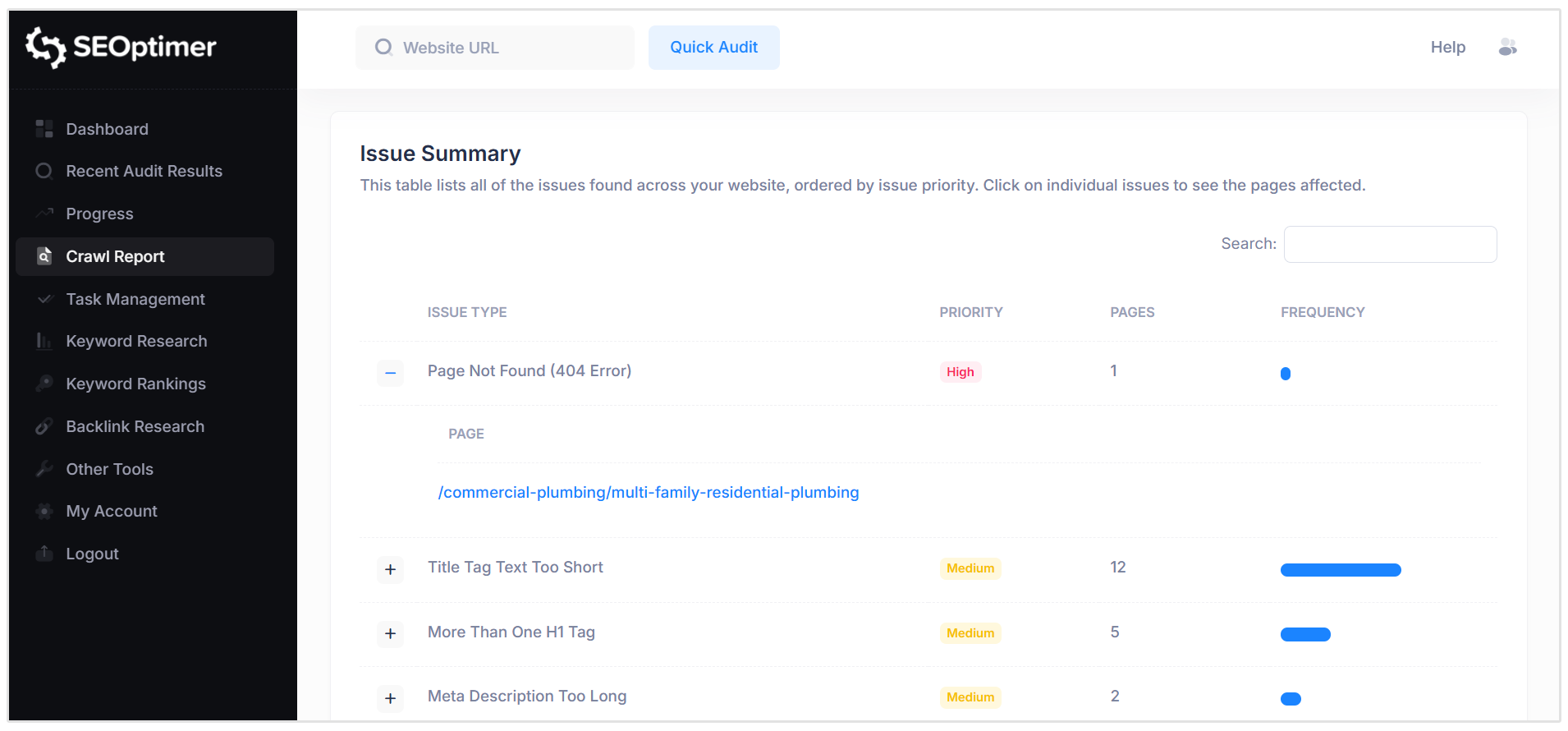
Task: Open the Keyword Rankings section
Action: pos(135,384)
